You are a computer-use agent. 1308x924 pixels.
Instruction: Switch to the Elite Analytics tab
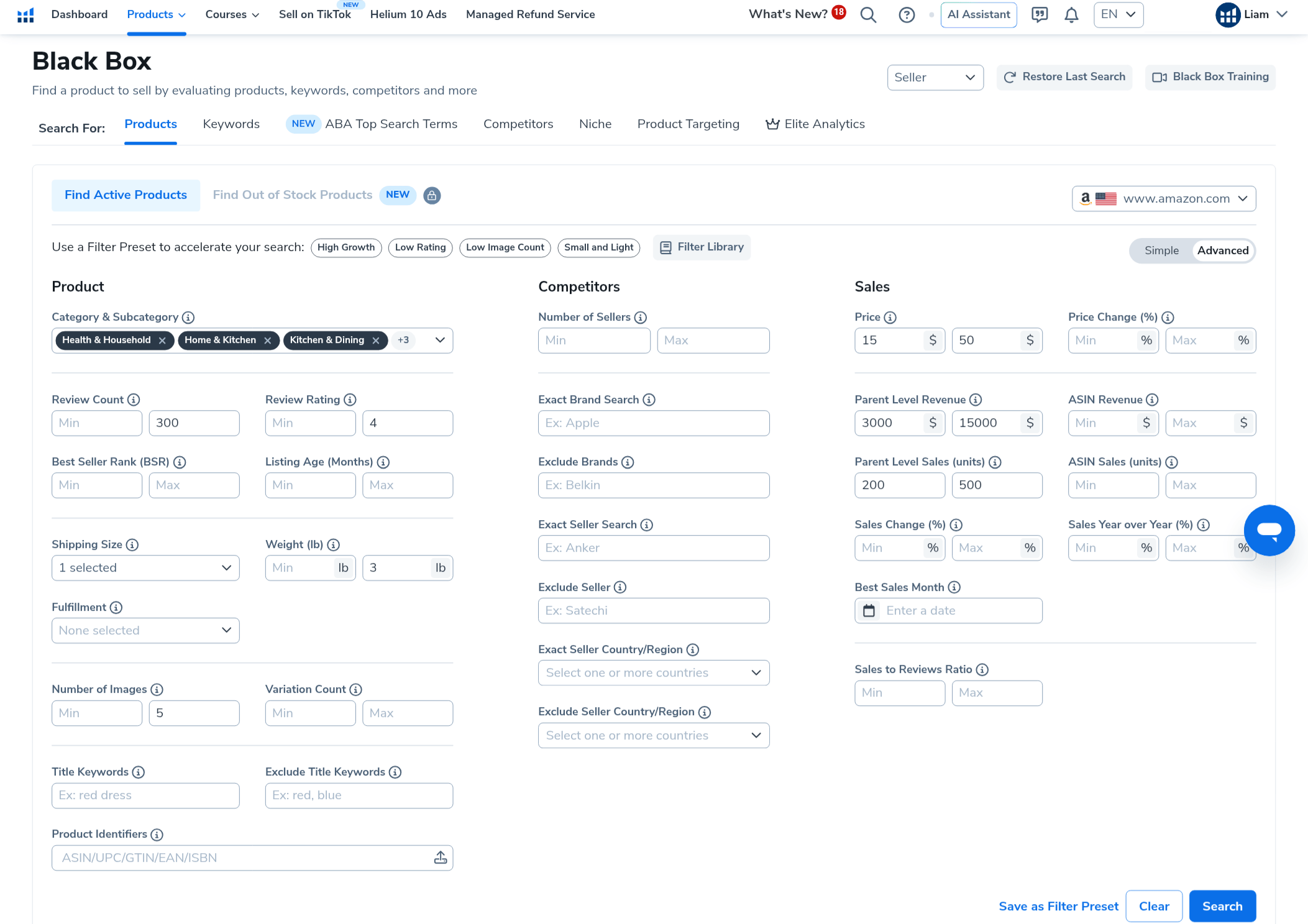click(815, 124)
